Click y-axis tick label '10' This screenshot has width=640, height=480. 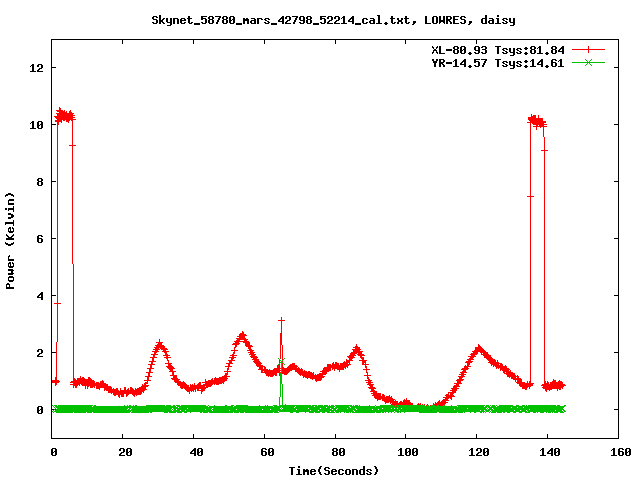click(36, 125)
